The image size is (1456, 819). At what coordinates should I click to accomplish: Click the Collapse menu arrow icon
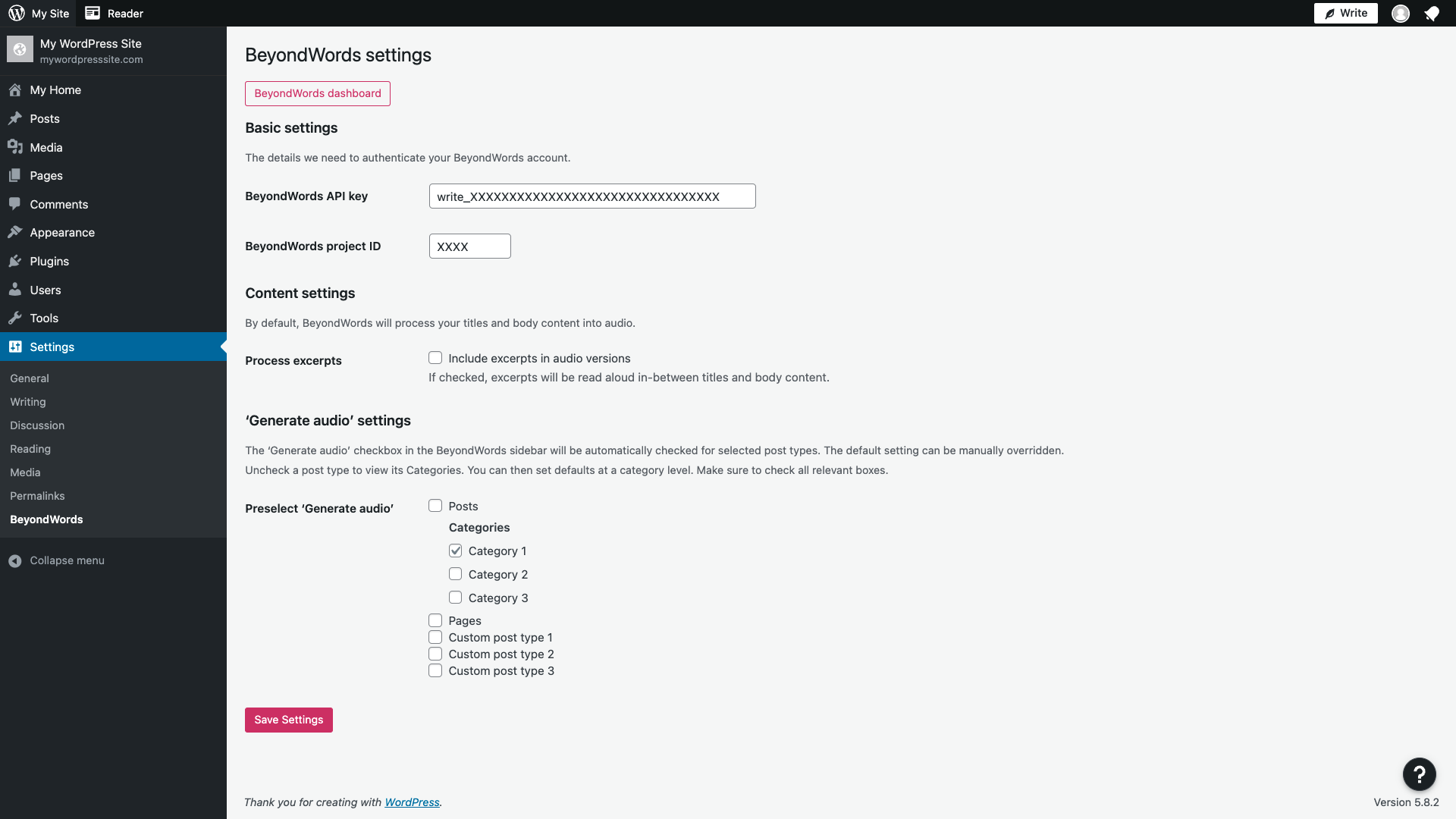(15, 560)
